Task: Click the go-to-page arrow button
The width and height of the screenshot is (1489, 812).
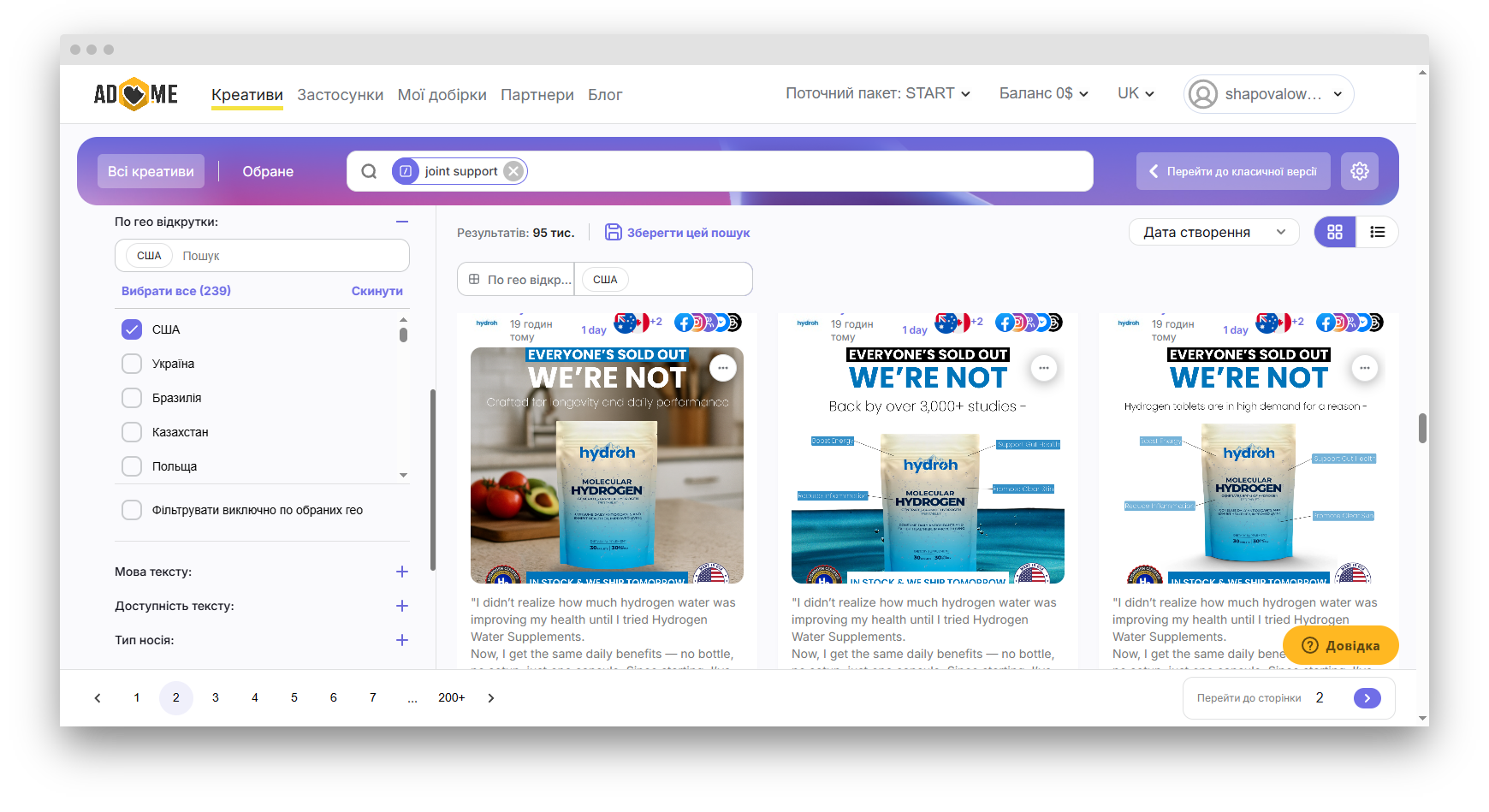Action: (1367, 698)
